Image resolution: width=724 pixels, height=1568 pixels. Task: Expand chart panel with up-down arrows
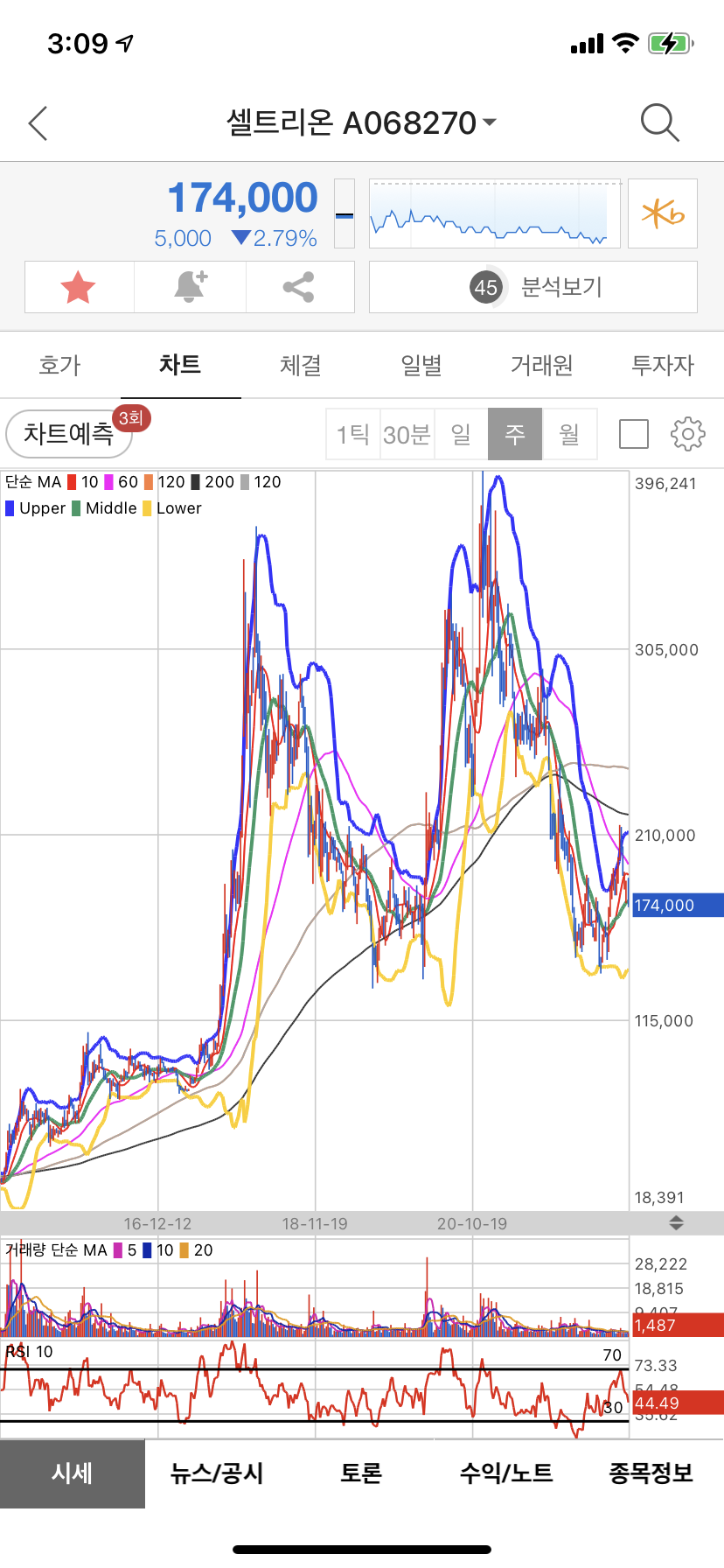pos(676,1222)
